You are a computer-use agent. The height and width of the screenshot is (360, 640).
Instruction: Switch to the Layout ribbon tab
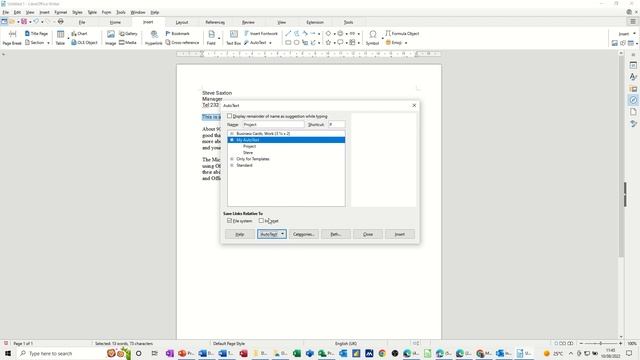pos(182,22)
